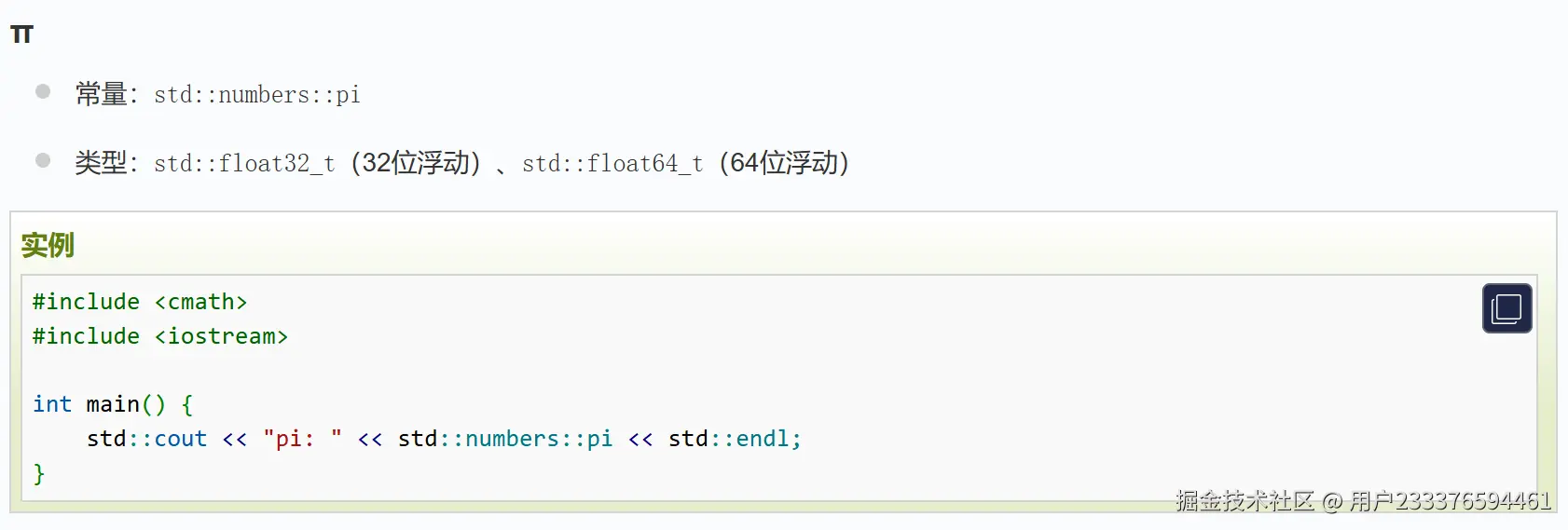
Task: Click std::numbers::pi inside code block
Action: pyautogui.click(x=505, y=439)
